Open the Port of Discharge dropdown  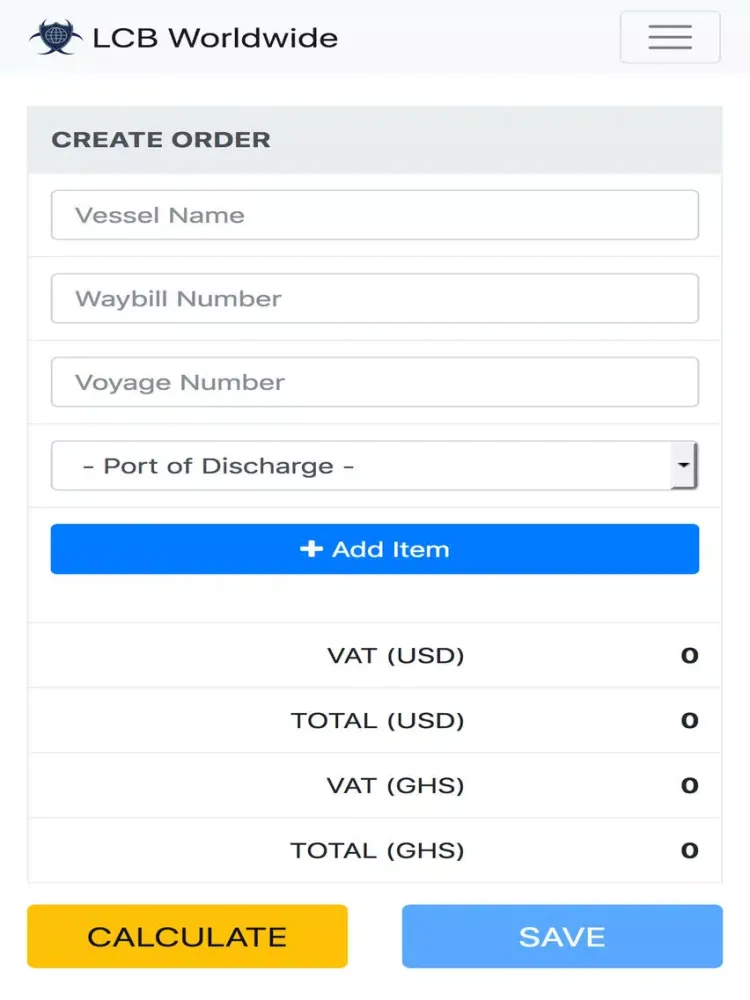click(374, 466)
